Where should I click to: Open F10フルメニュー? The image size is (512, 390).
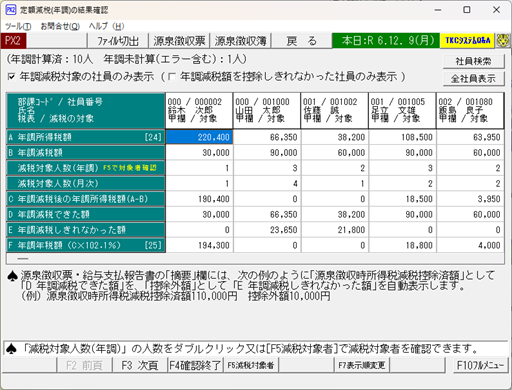(x=480, y=365)
